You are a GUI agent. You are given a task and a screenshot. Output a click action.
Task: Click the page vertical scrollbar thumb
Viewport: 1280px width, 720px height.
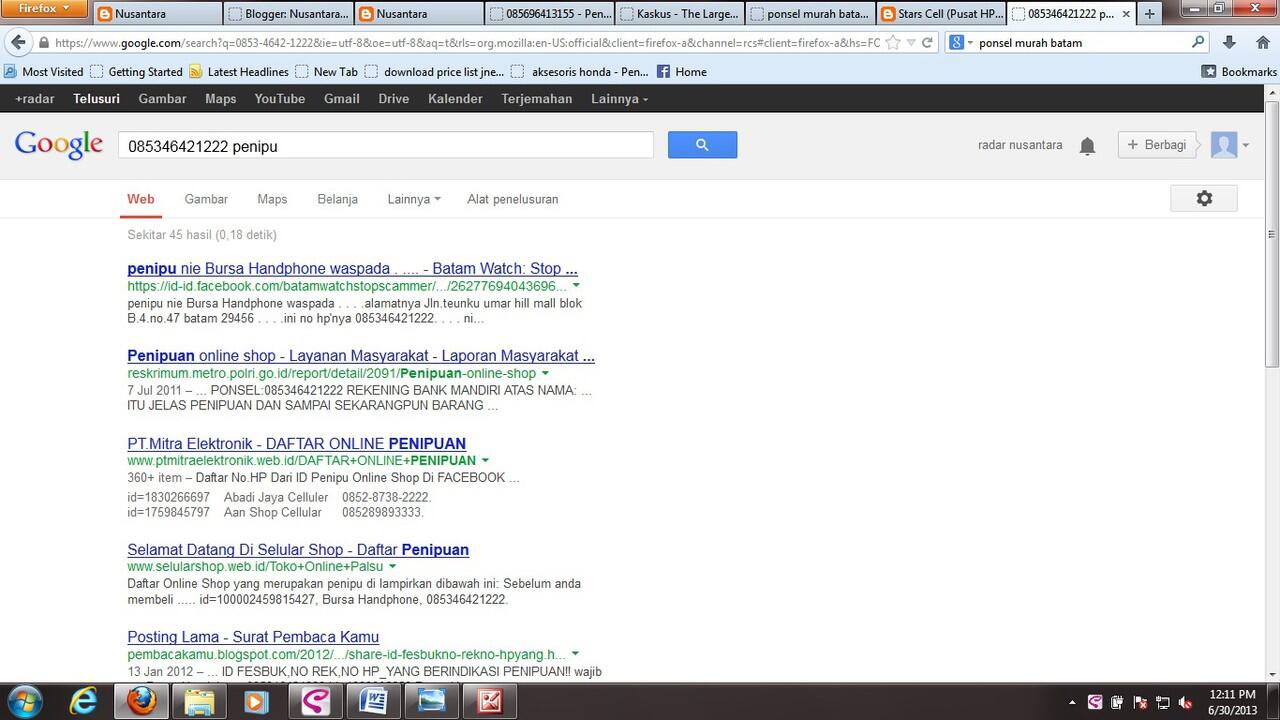tap(1272, 233)
